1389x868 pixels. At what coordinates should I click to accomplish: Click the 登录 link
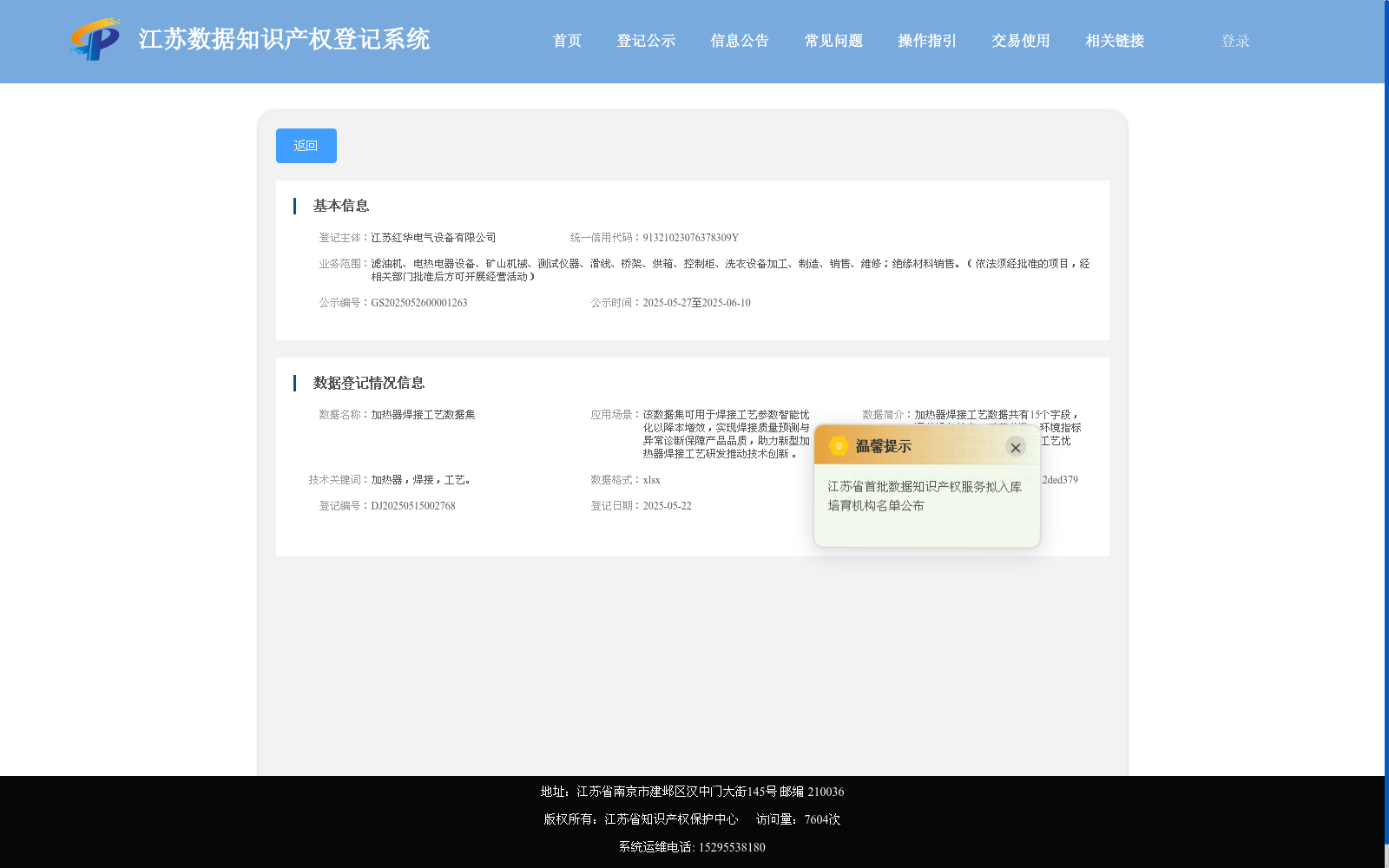[x=1235, y=41]
